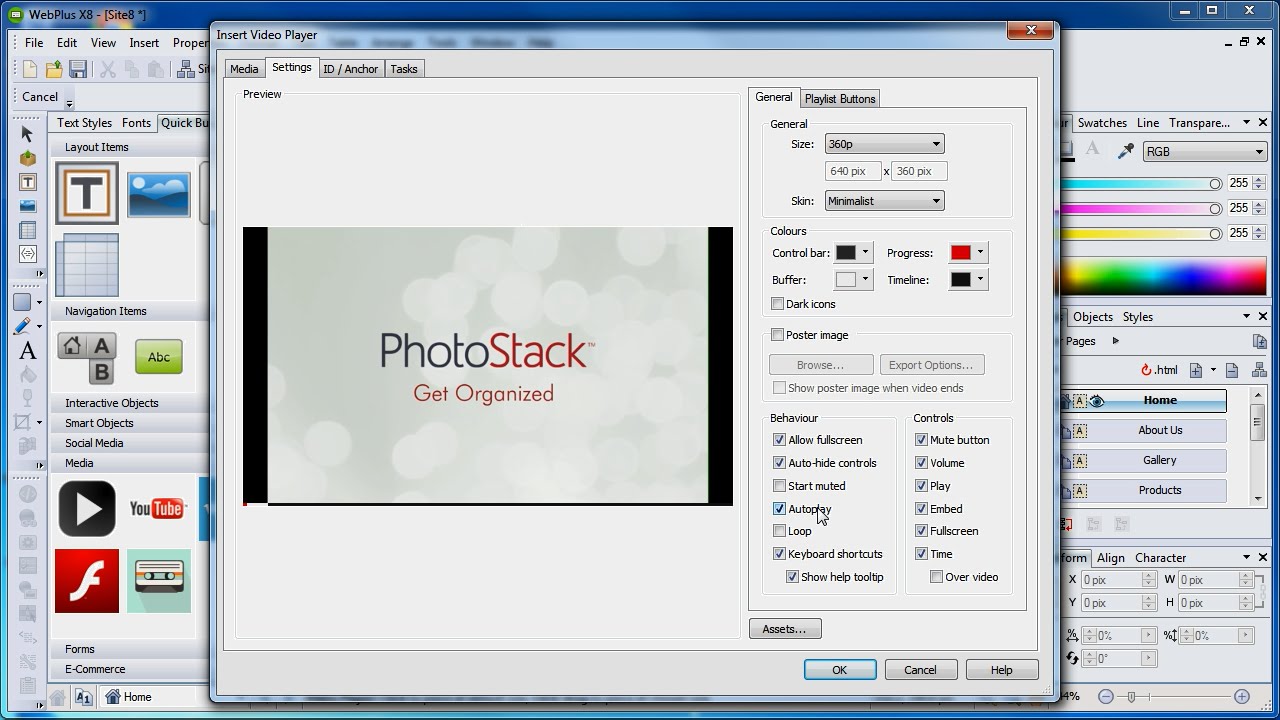Image resolution: width=1280 pixels, height=720 pixels.
Task: Open Timeline colour dropdown
Action: [x=981, y=280]
